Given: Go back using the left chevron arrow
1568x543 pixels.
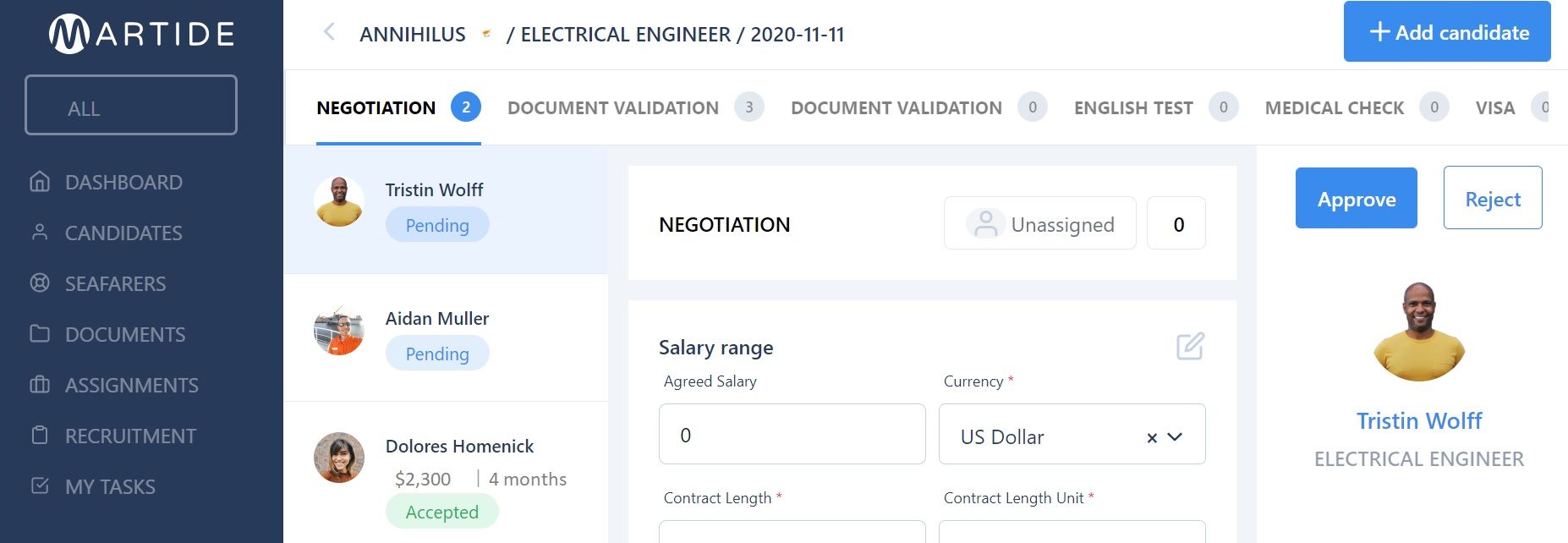Looking at the screenshot, I should 329,33.
